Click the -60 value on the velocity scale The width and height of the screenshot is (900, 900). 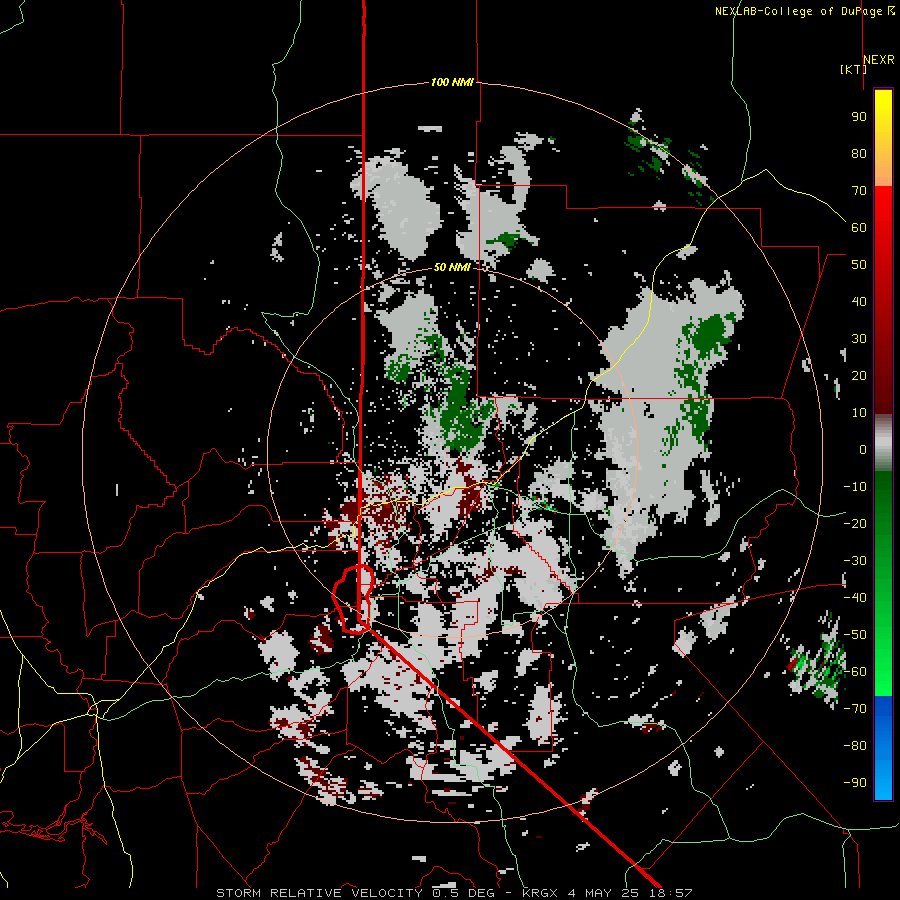855,672
